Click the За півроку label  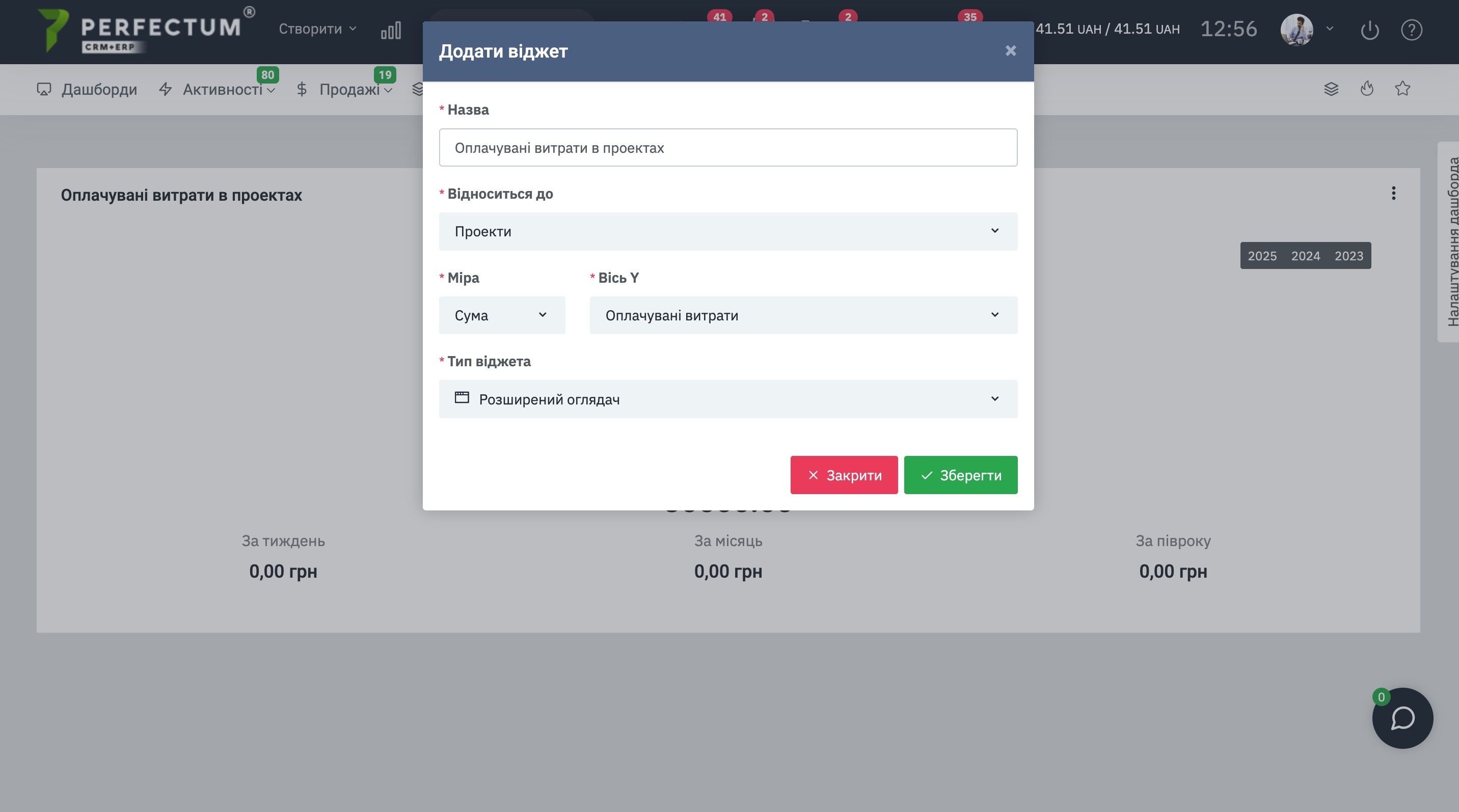coord(1173,541)
